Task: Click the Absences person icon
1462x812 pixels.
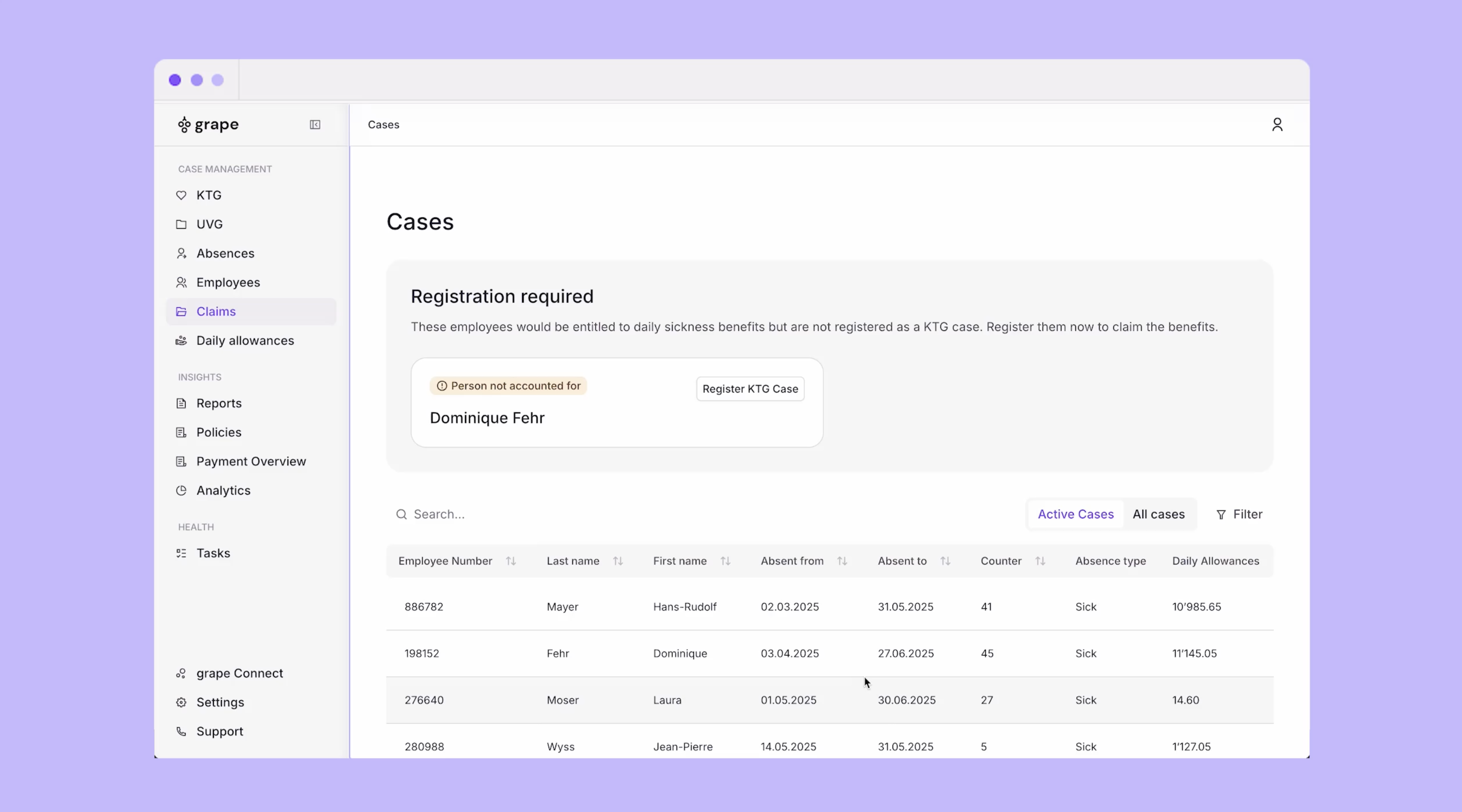Action: pos(181,253)
